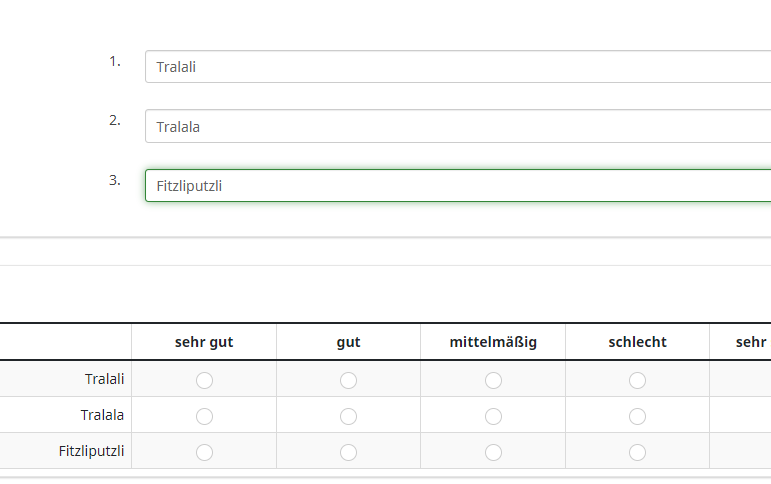Click the 'gut' column header
Viewport: 771px width, 484px height.
348,342
